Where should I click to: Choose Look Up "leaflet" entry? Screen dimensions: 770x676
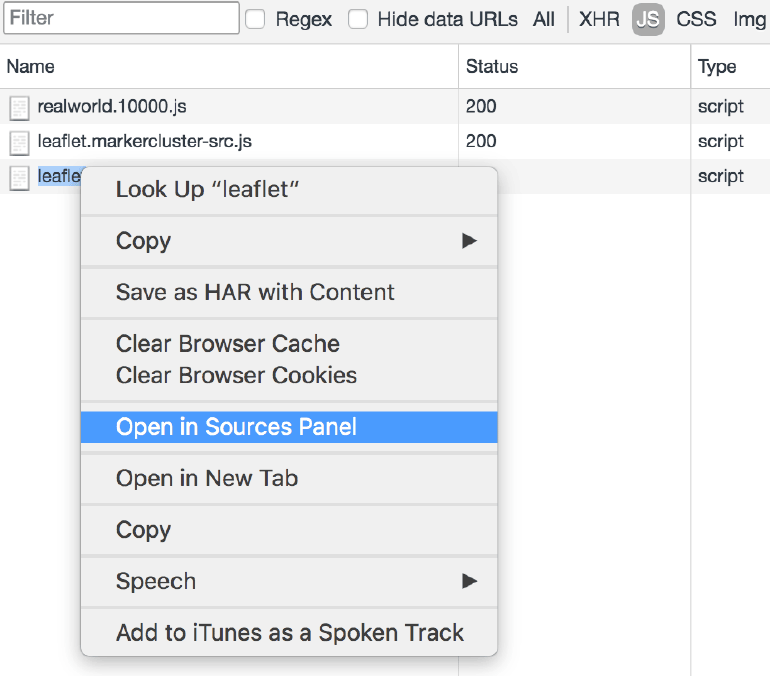click(289, 189)
